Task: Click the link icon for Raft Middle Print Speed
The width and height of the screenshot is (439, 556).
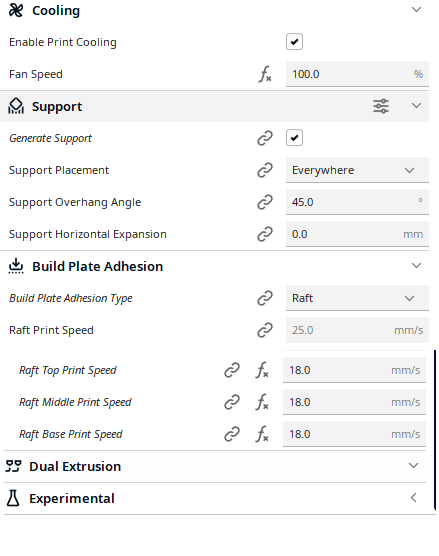Action: (232, 402)
